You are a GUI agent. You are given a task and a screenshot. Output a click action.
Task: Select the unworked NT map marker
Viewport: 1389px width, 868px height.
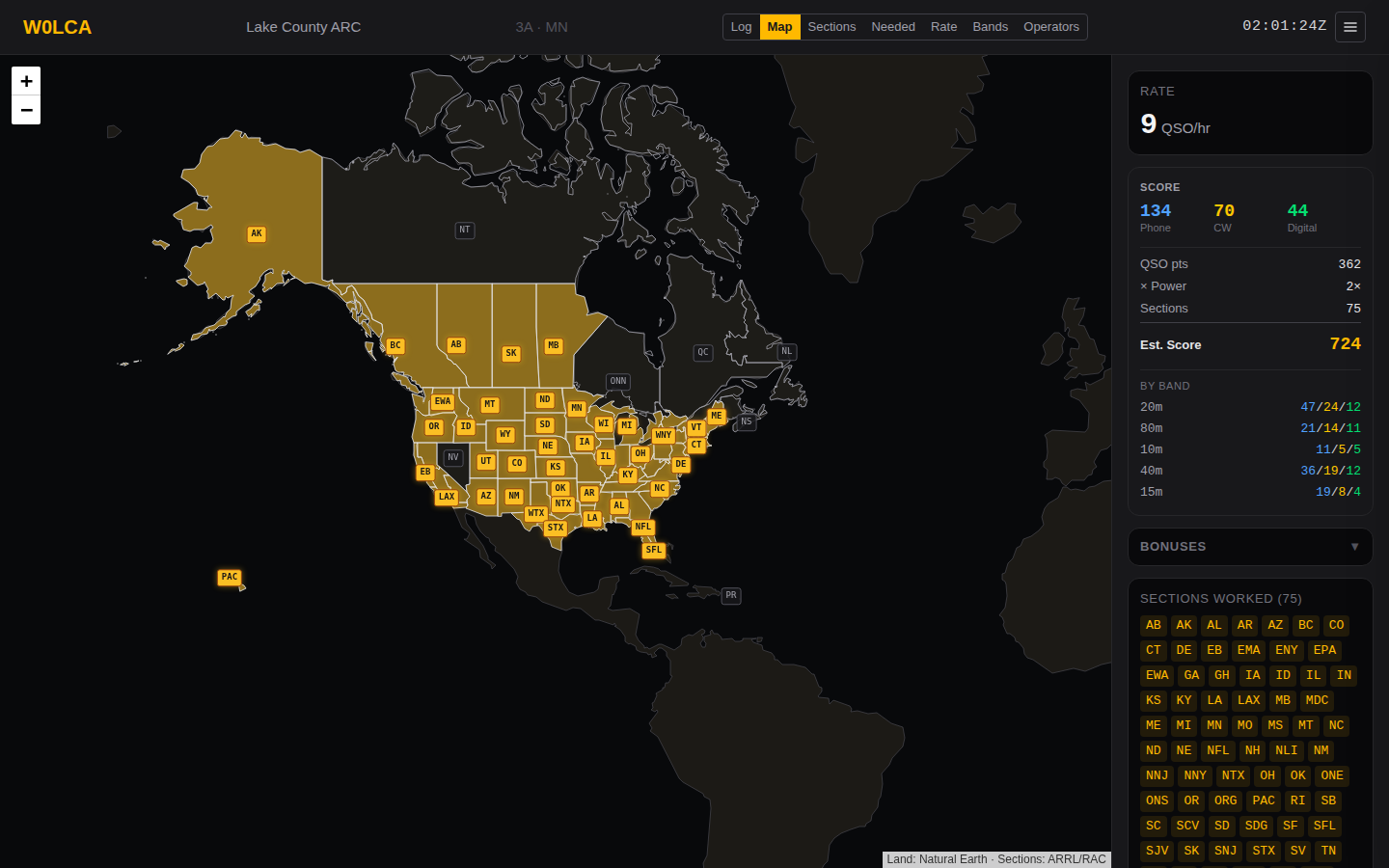pyautogui.click(x=465, y=230)
